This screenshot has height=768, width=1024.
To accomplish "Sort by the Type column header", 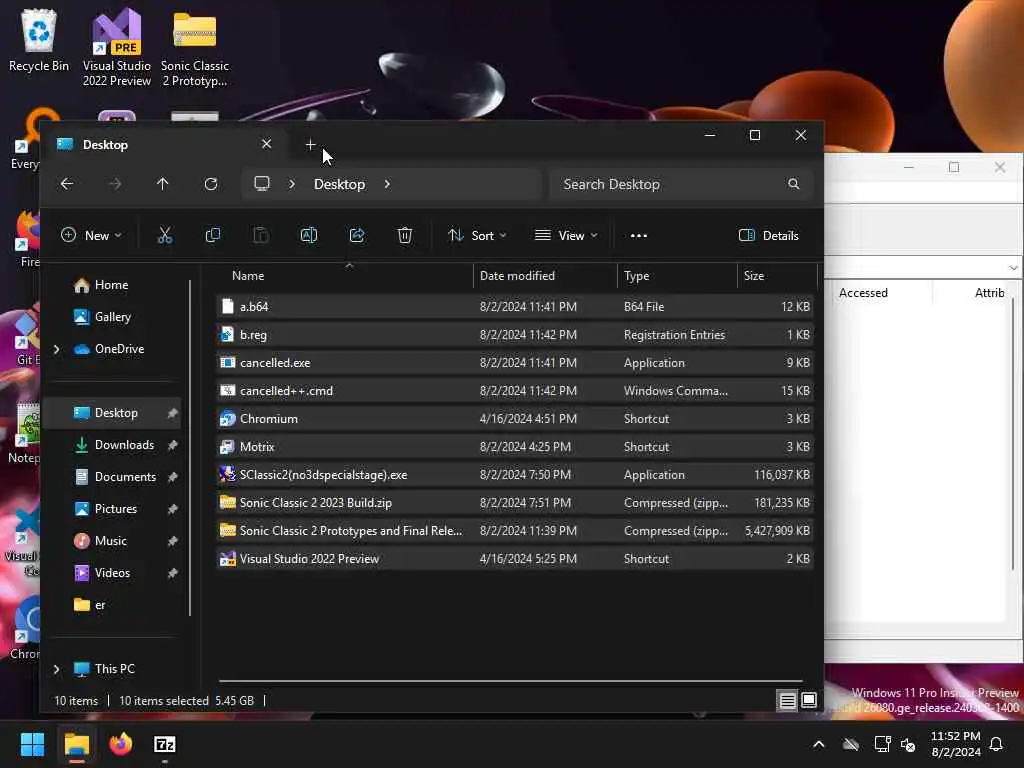I will tap(637, 276).
